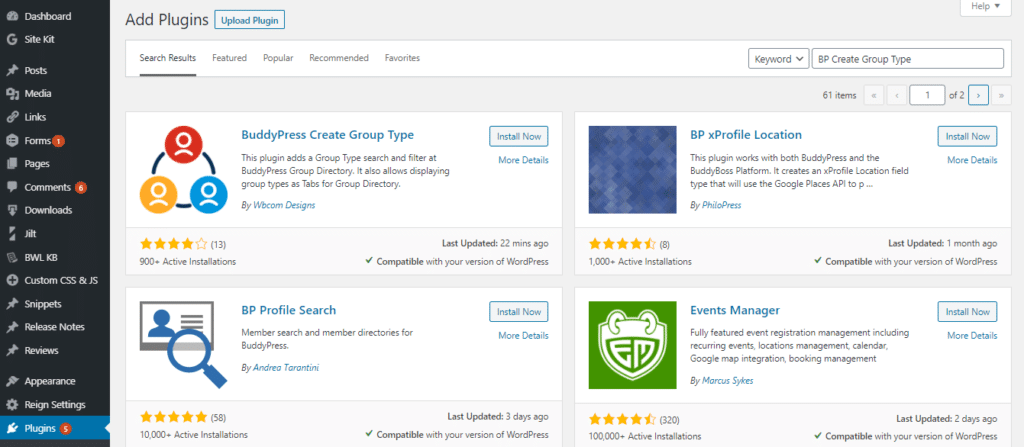Click BuddyPress Create Group Type plugin logo
Screen dimensions: 1024x447
tap(184, 169)
